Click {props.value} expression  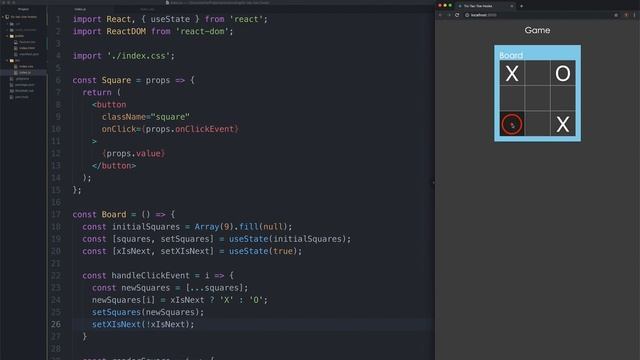point(134,153)
